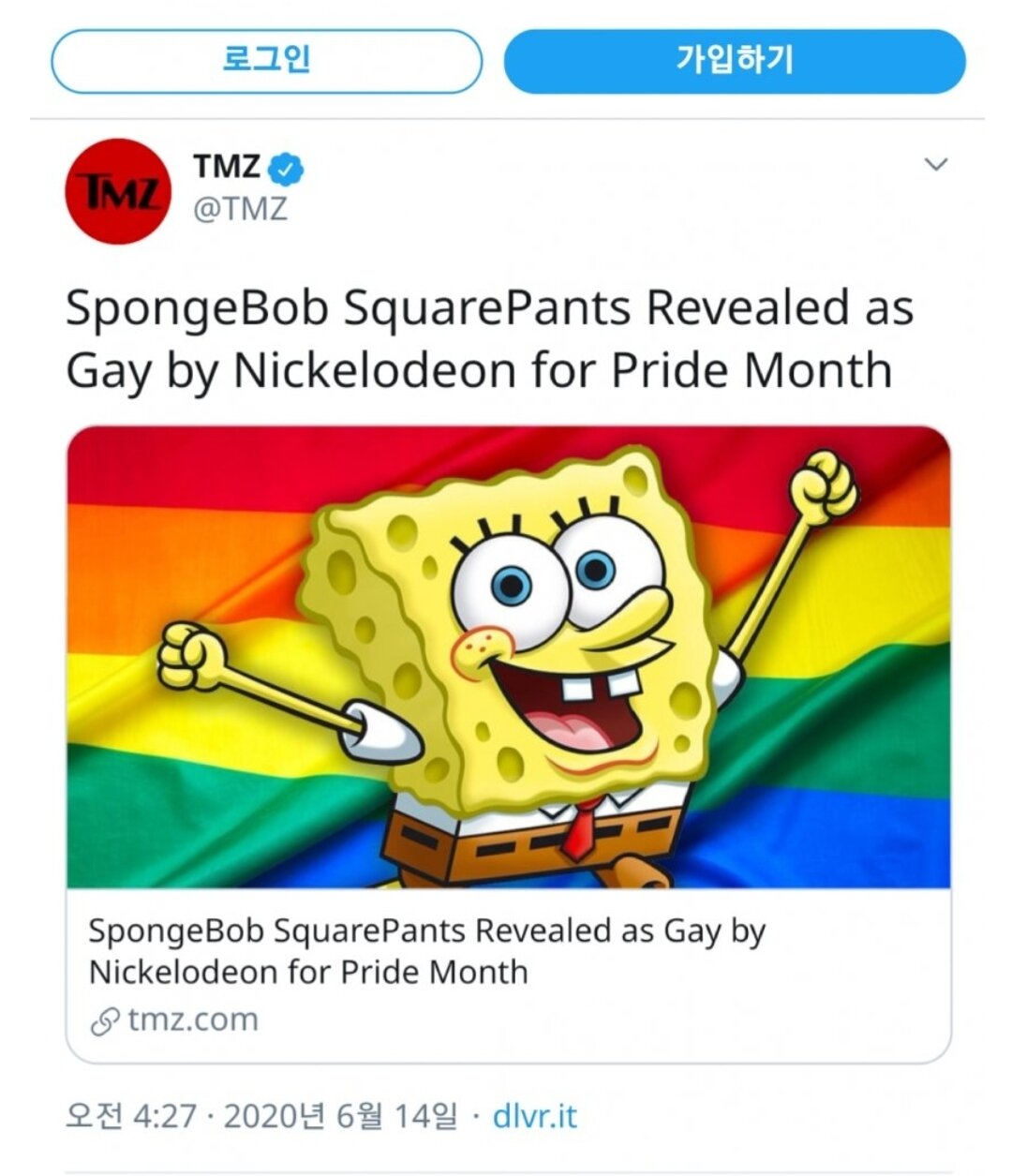Tap the 로그인 login button
1012x1176 pixels.
[x=266, y=62]
